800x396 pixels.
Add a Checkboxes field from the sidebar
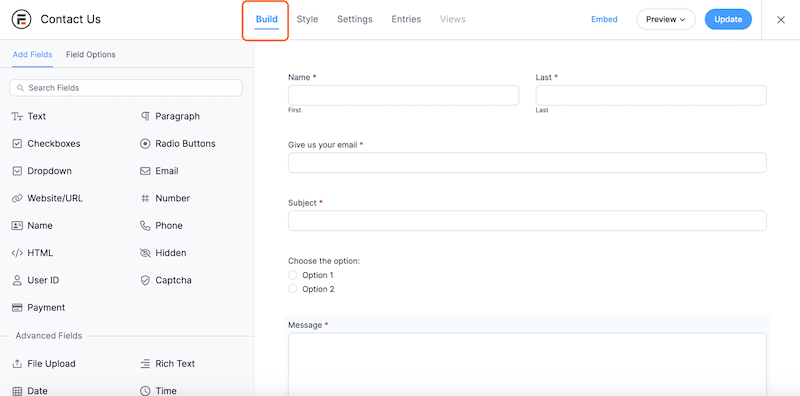tap(46, 144)
